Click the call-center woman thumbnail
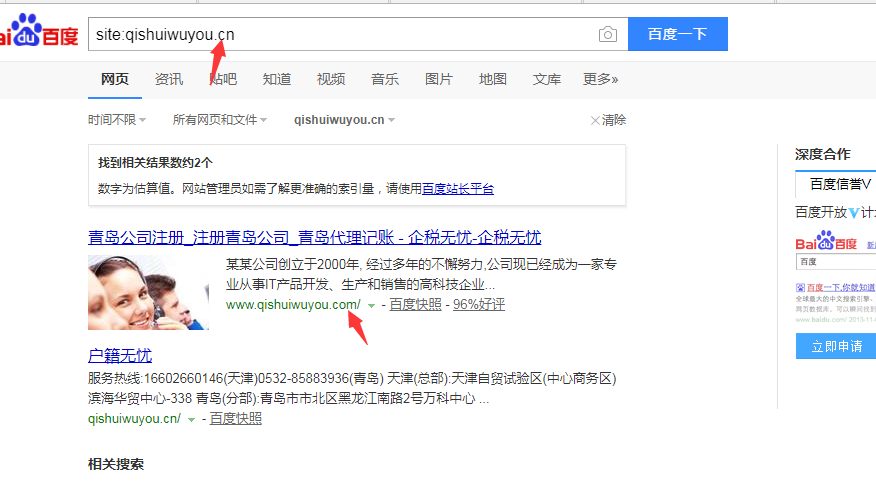Screen dimensions: 876x483 click(x=148, y=293)
